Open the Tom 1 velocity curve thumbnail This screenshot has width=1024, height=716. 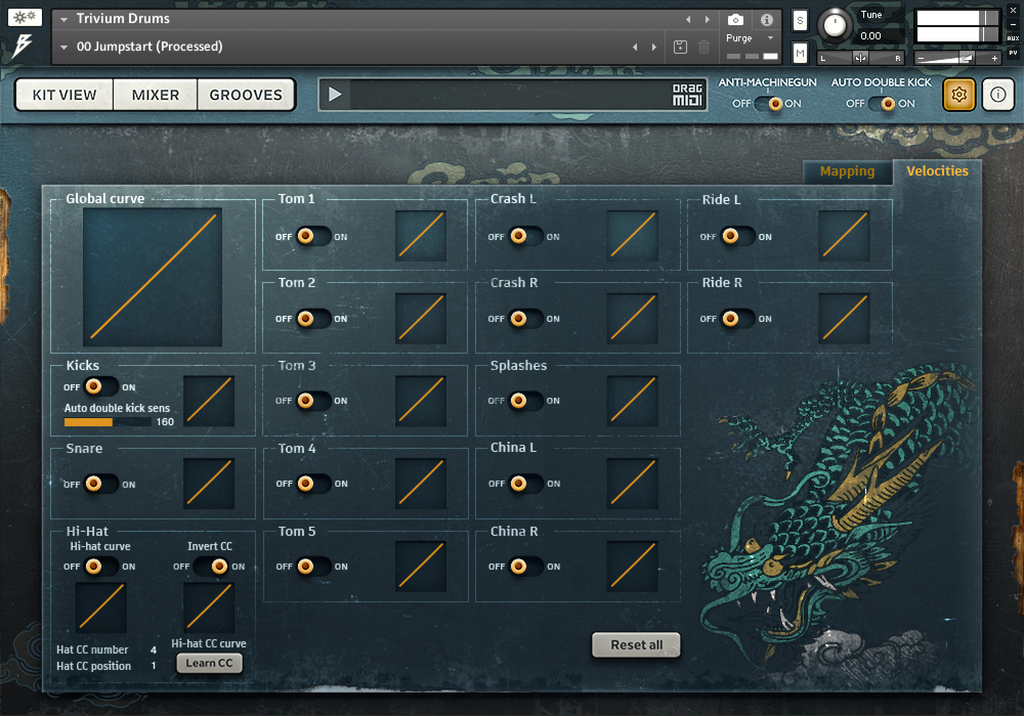[421, 236]
